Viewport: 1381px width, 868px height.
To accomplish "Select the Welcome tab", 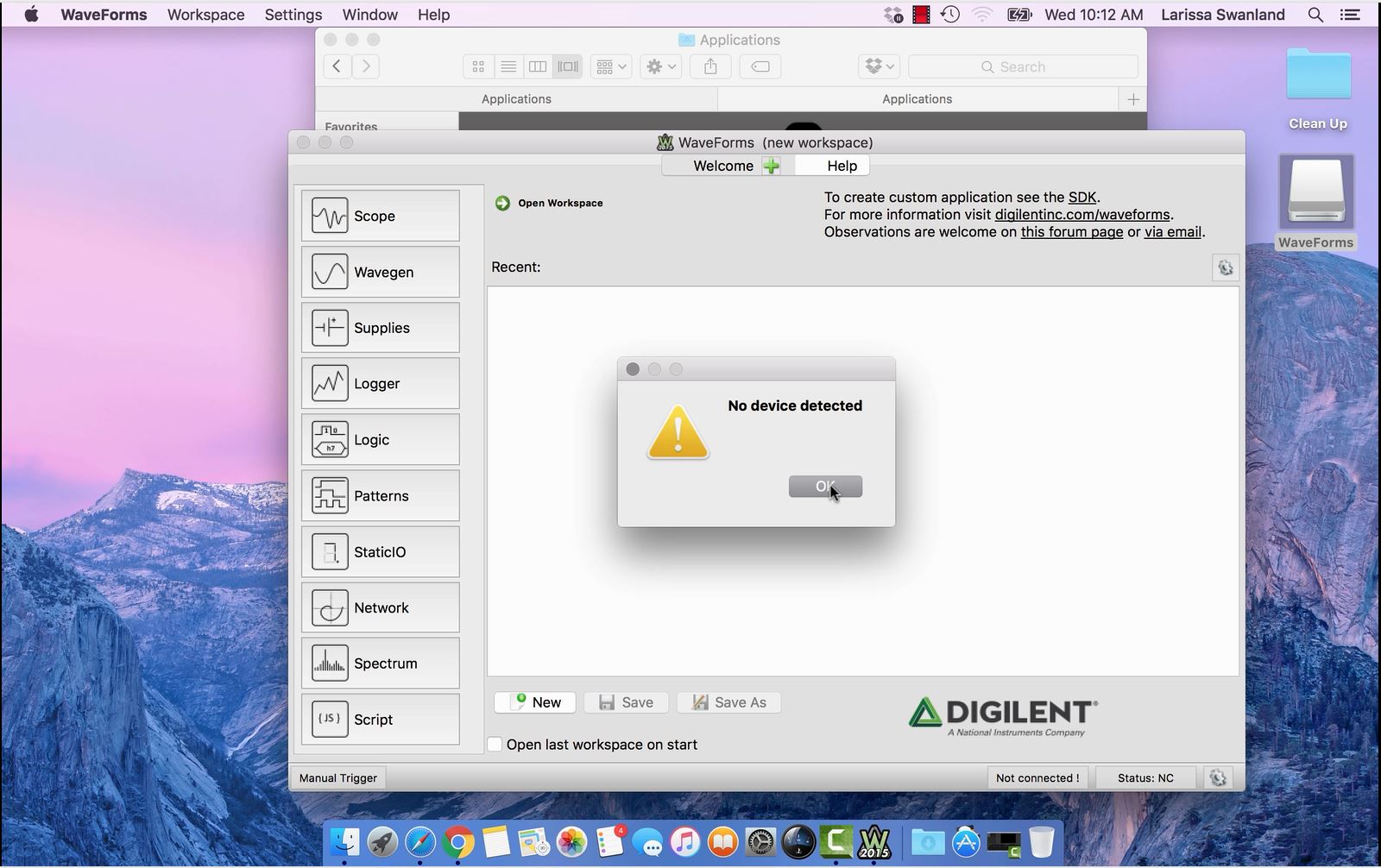I will coord(723,166).
